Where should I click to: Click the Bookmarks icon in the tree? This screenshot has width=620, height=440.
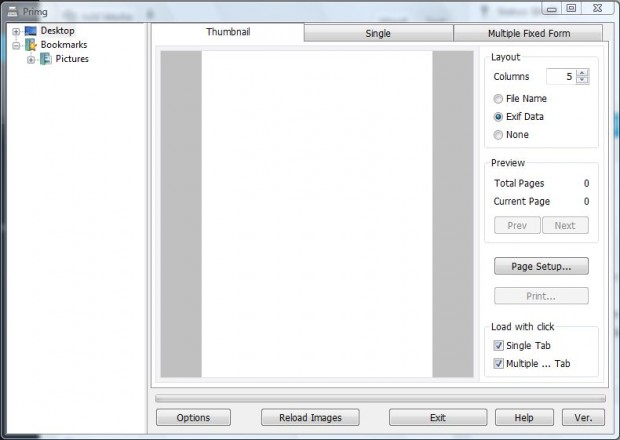click(30, 45)
